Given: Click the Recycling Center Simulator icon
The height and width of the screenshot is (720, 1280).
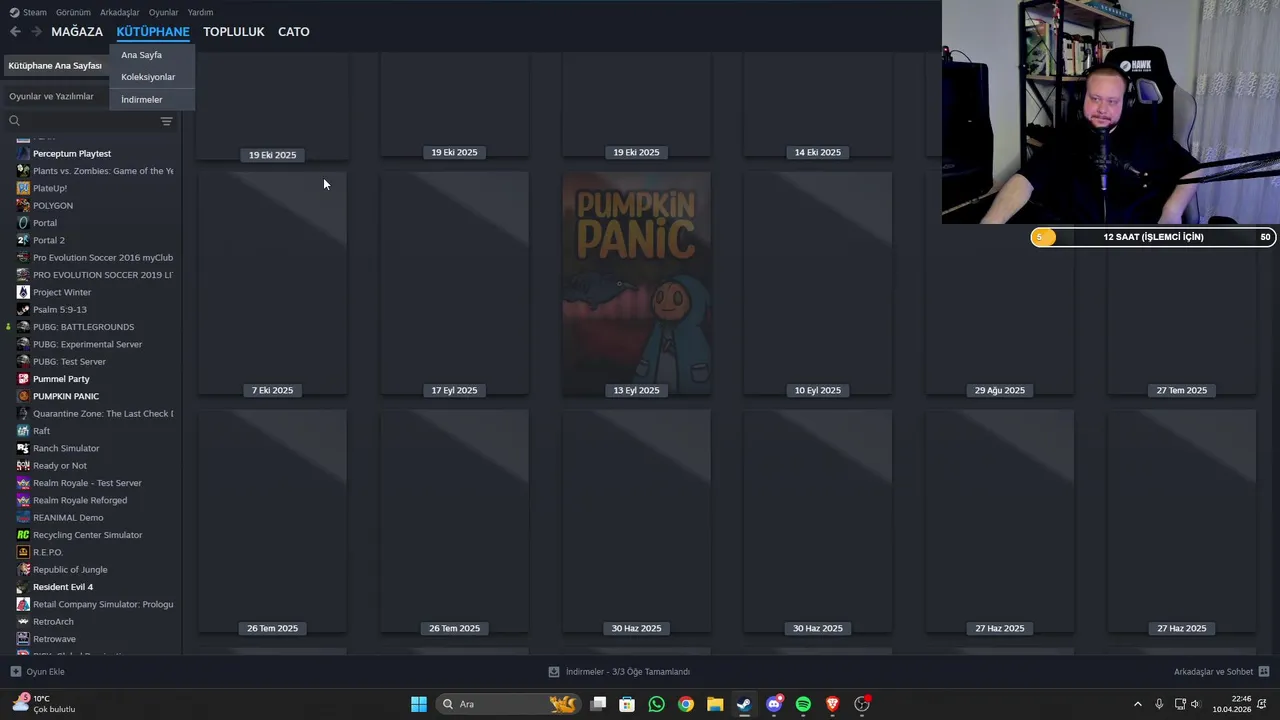Looking at the screenshot, I should click(23, 535).
